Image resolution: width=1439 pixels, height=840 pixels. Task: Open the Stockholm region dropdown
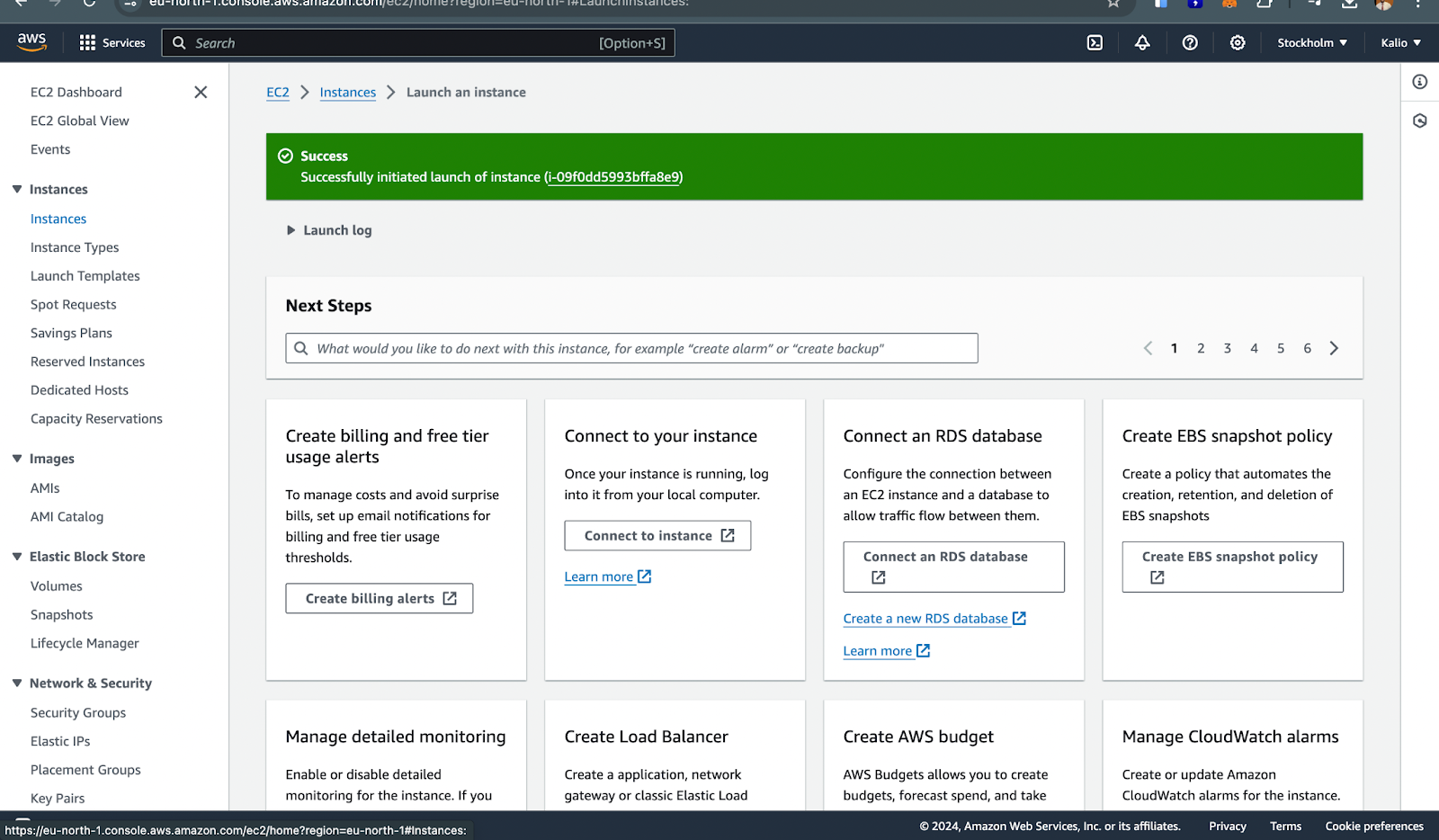(1312, 43)
